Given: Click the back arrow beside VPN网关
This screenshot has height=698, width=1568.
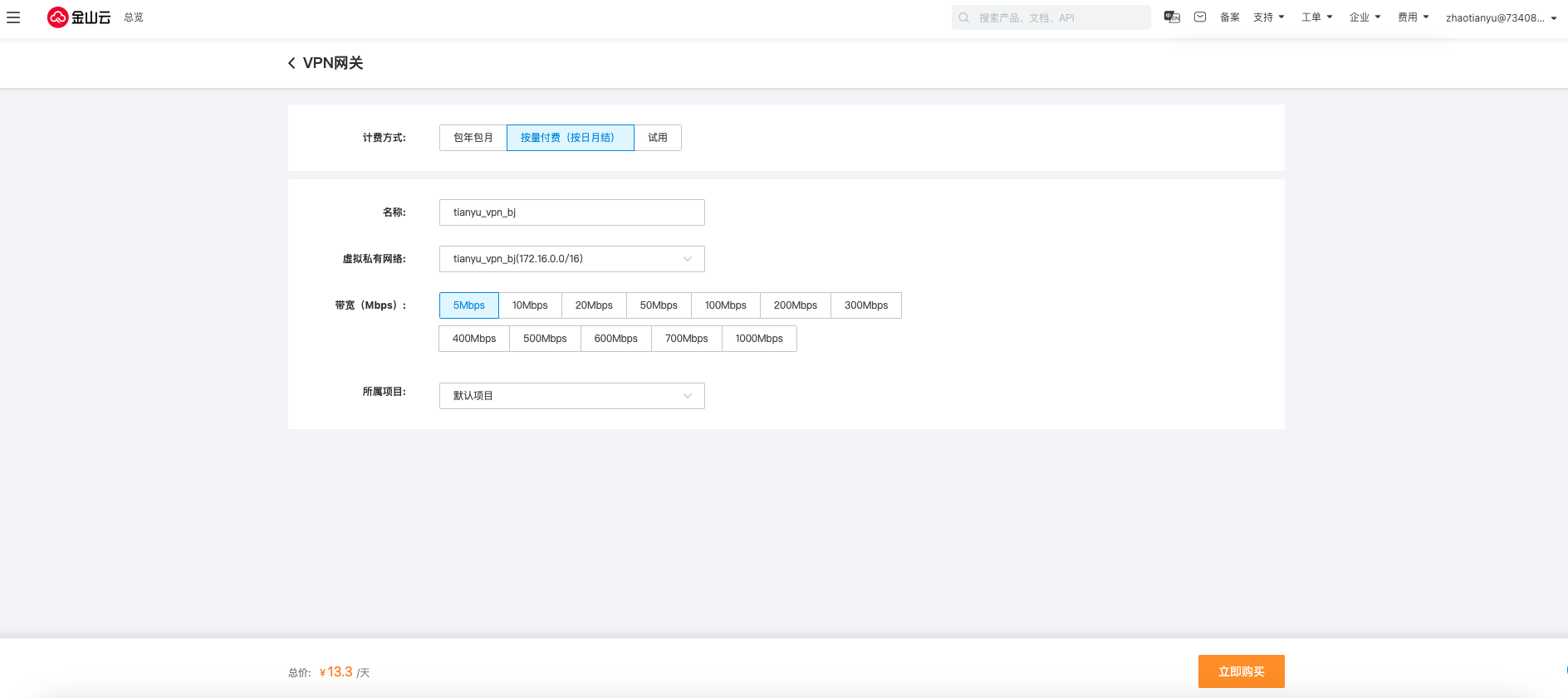Looking at the screenshot, I should click(292, 63).
